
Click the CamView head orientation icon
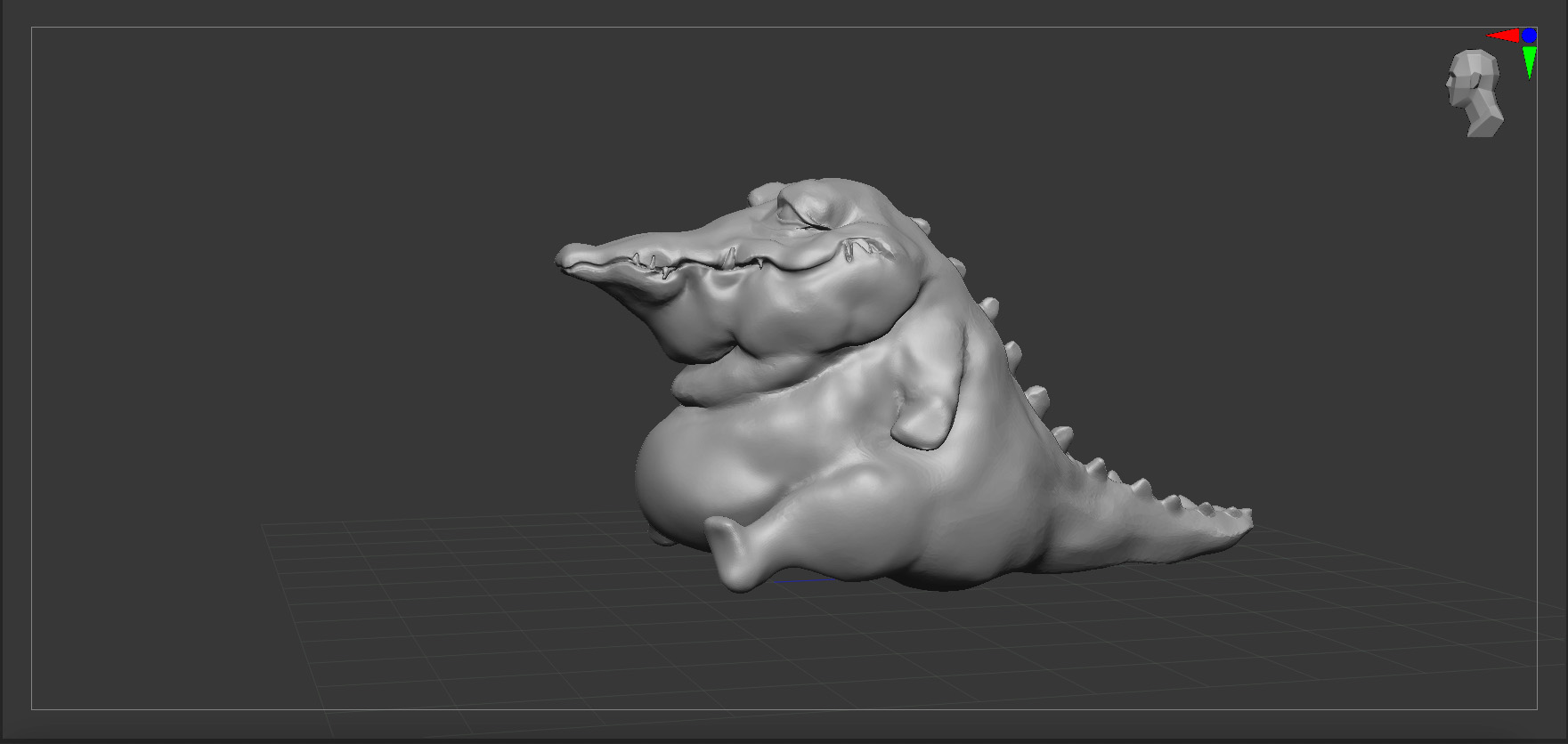click(1475, 93)
